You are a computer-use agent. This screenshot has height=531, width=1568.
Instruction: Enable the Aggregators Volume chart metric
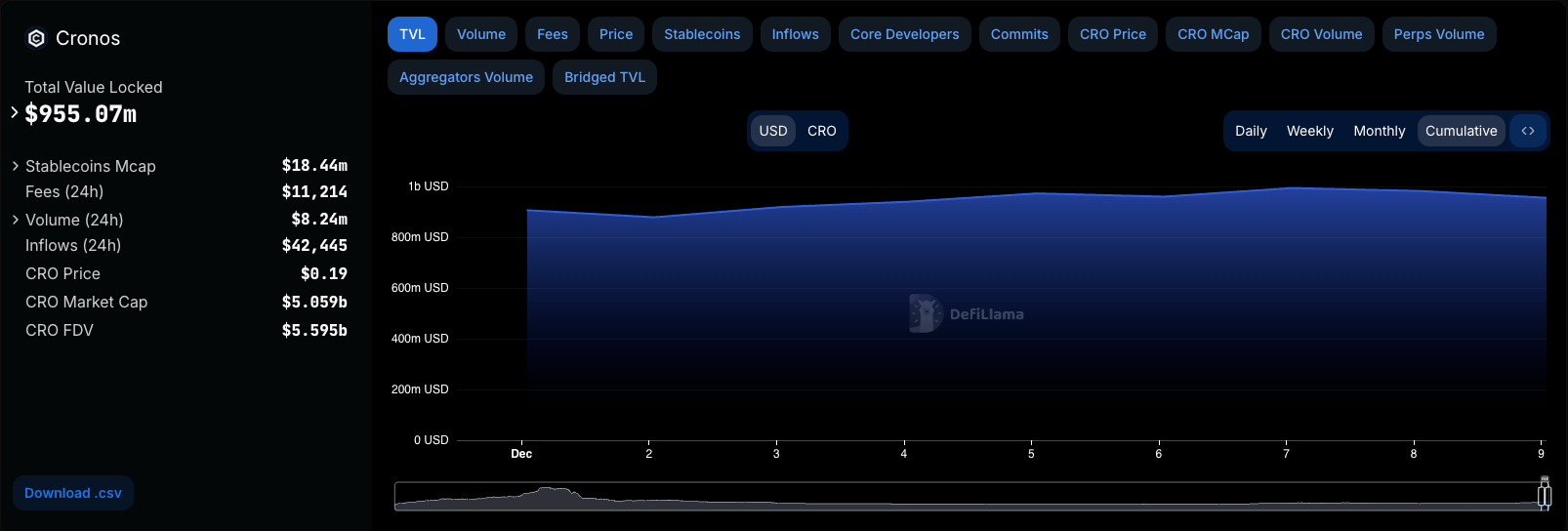click(x=467, y=77)
